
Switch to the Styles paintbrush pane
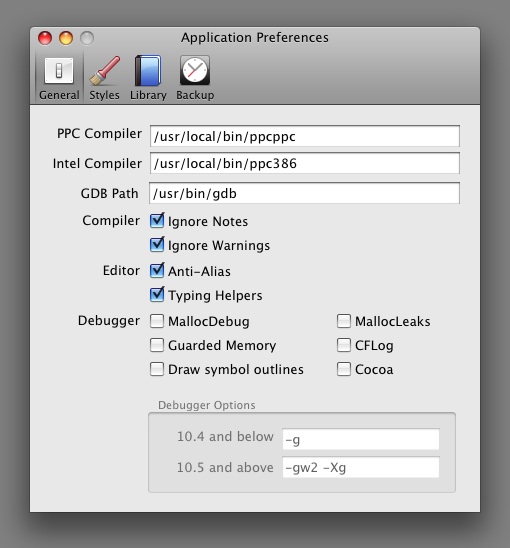point(104,78)
